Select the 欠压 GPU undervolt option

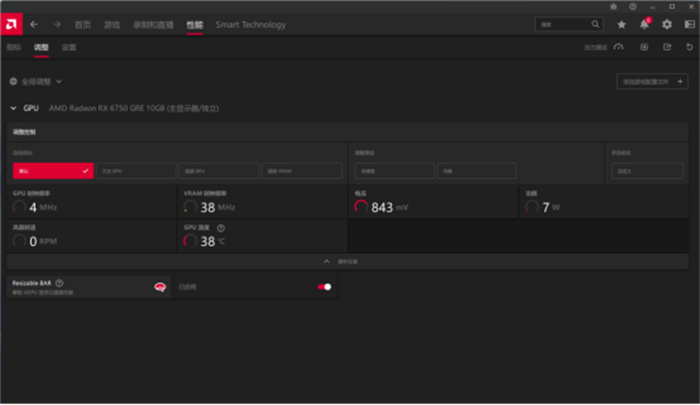pyautogui.click(x=136, y=171)
